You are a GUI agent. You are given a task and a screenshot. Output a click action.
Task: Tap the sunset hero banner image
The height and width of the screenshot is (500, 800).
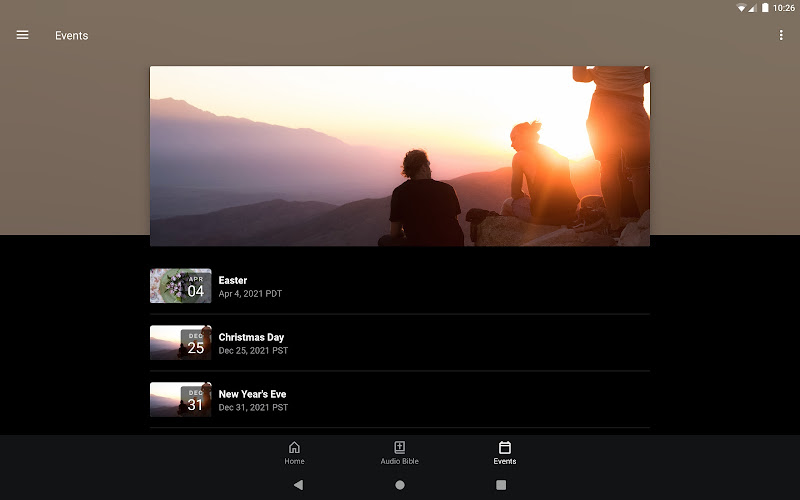point(400,156)
